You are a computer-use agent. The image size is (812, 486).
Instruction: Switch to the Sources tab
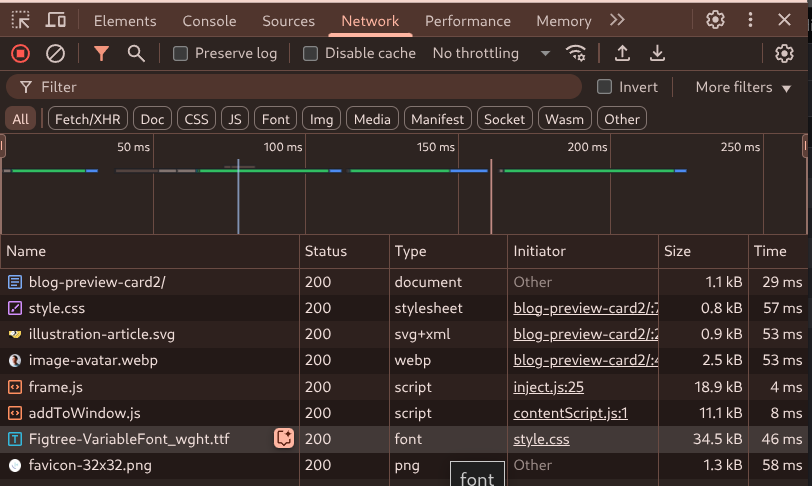[x=288, y=21]
